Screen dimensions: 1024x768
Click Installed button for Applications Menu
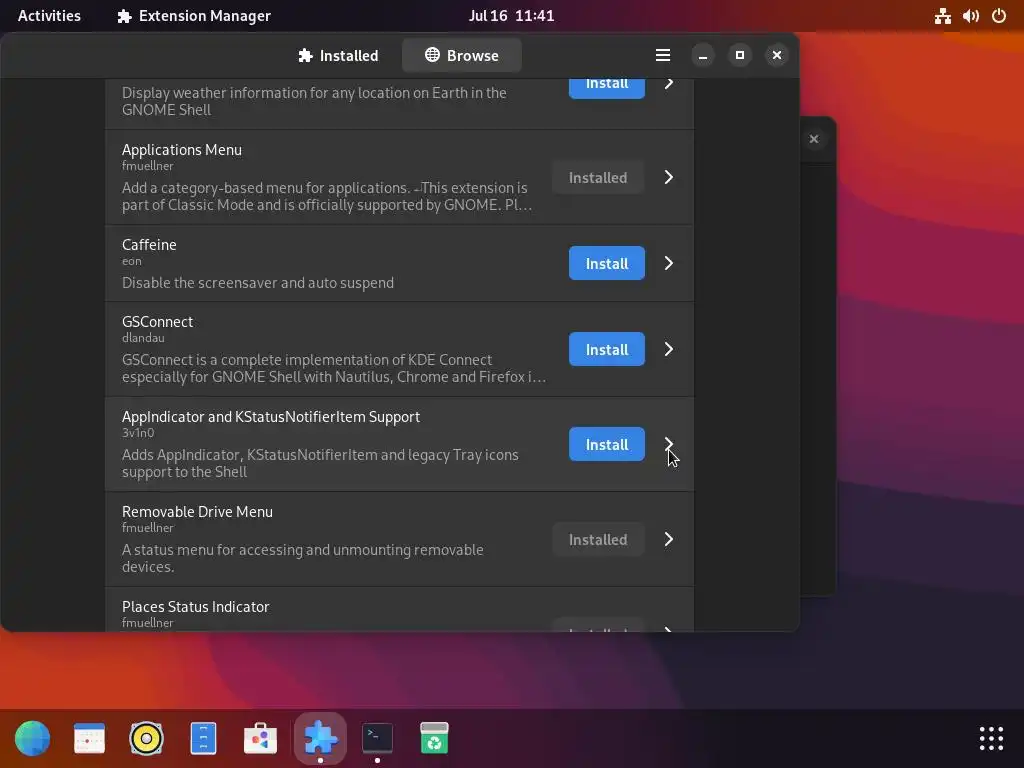click(x=598, y=178)
